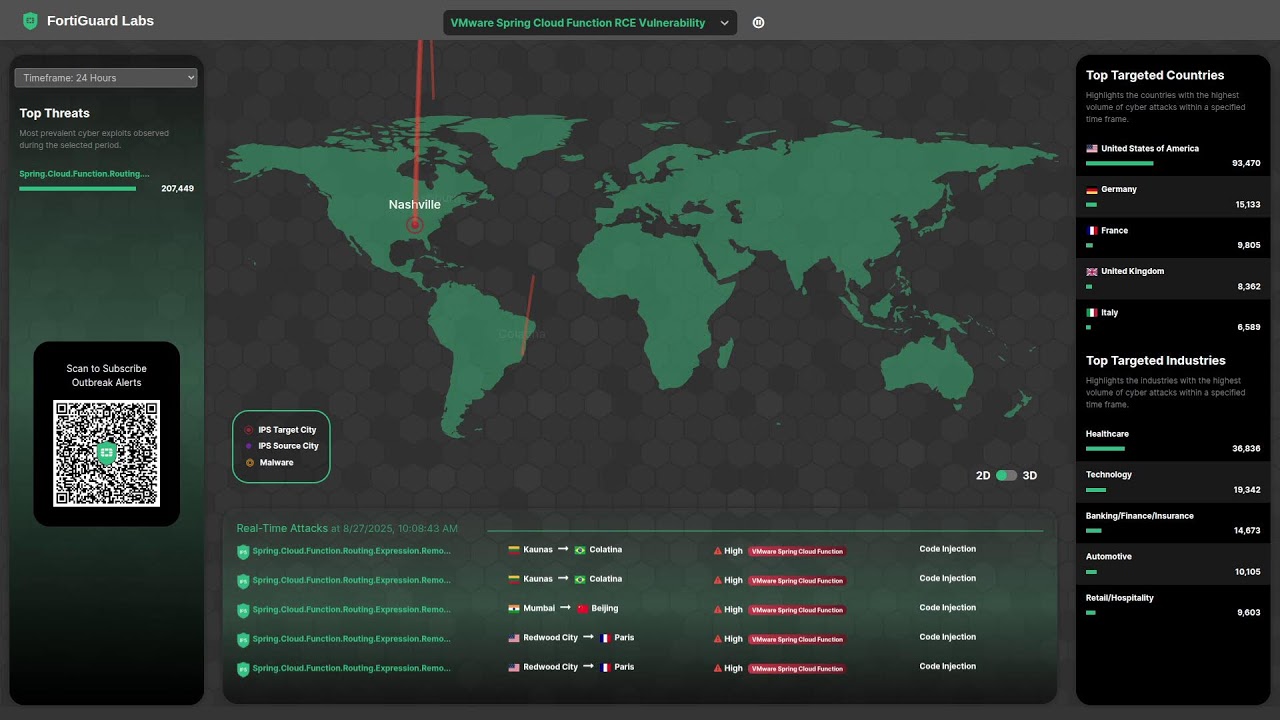The height and width of the screenshot is (720, 1280).
Task: Click the arrow between Mumbai and Beijing
Action: point(566,608)
